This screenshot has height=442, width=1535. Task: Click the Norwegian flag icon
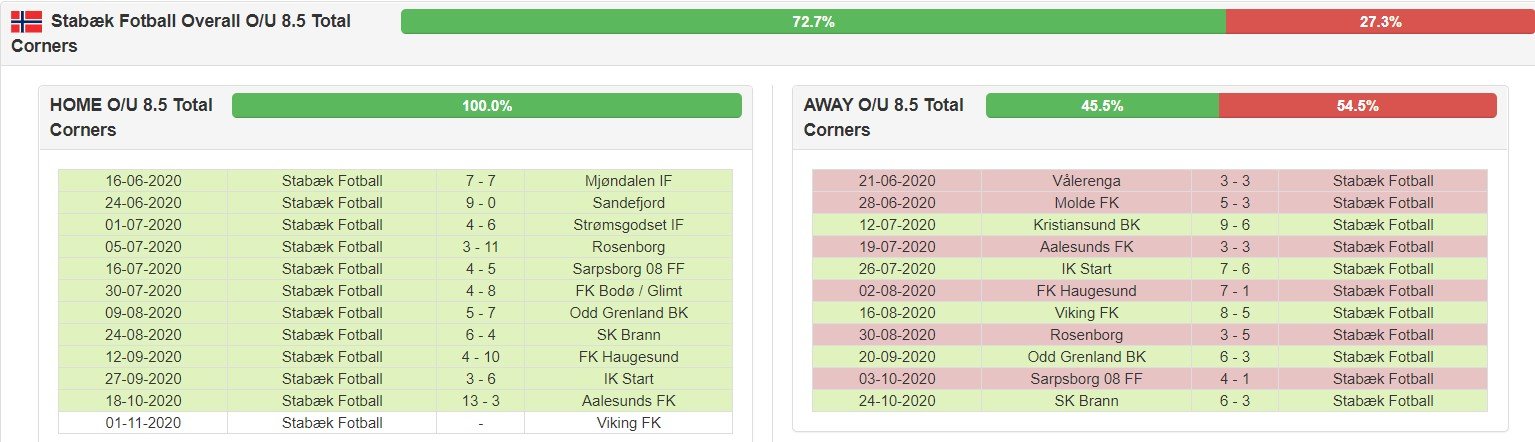click(x=27, y=21)
